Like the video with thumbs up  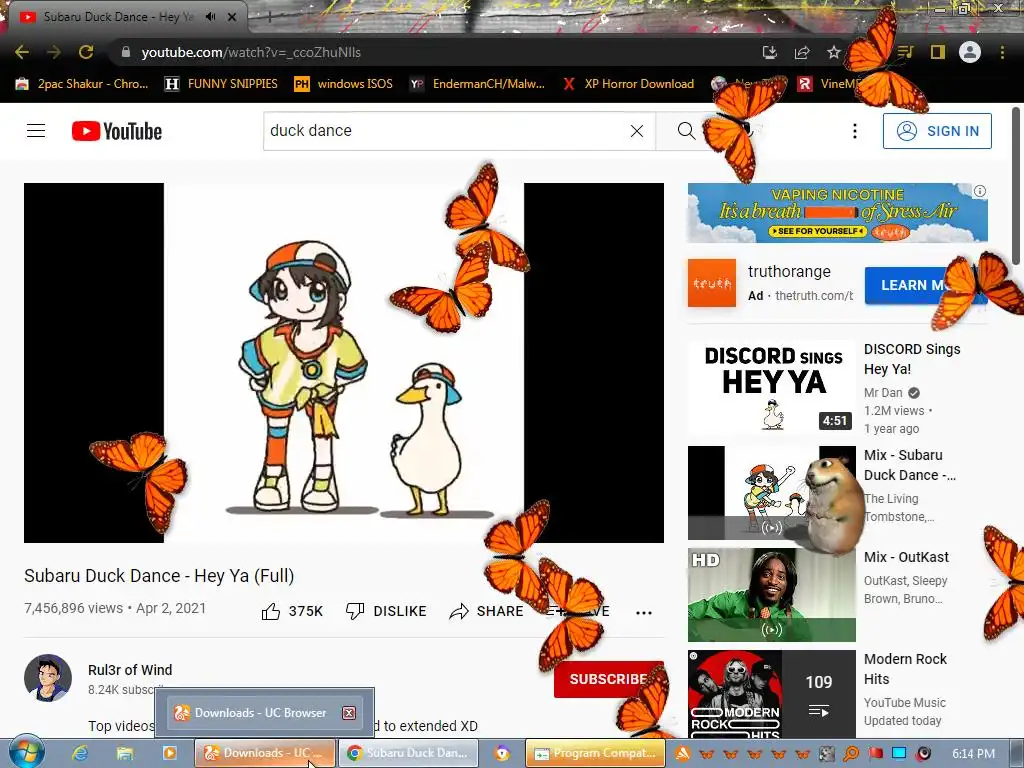coord(292,611)
